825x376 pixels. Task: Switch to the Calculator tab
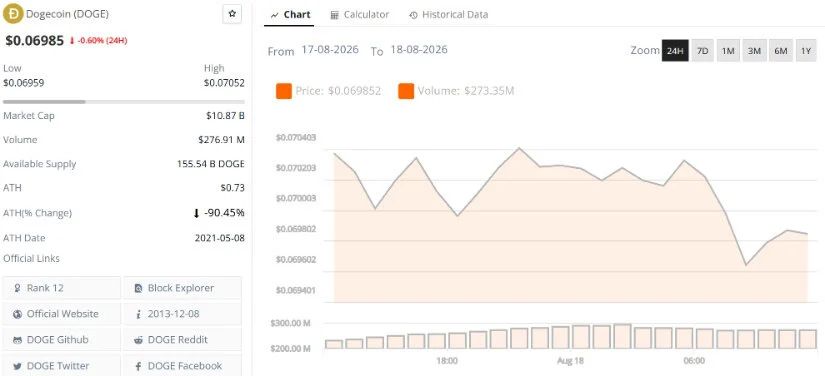[359, 15]
